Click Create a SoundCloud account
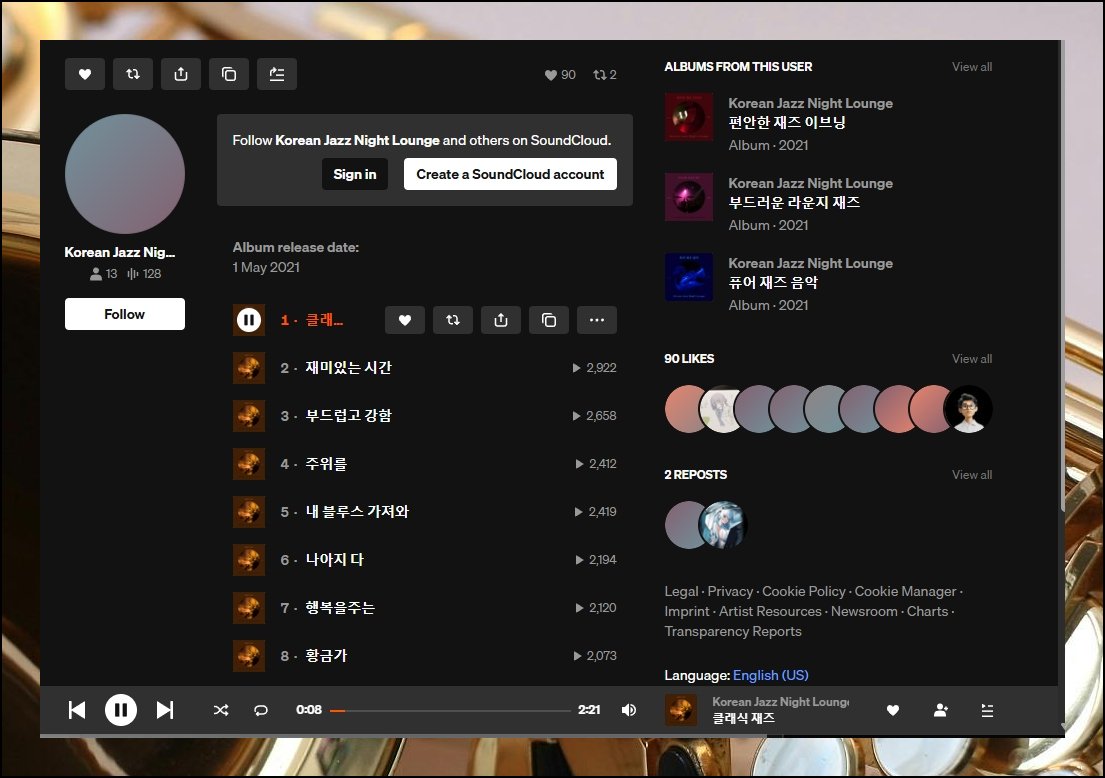The width and height of the screenshot is (1105, 778). pyautogui.click(x=510, y=174)
